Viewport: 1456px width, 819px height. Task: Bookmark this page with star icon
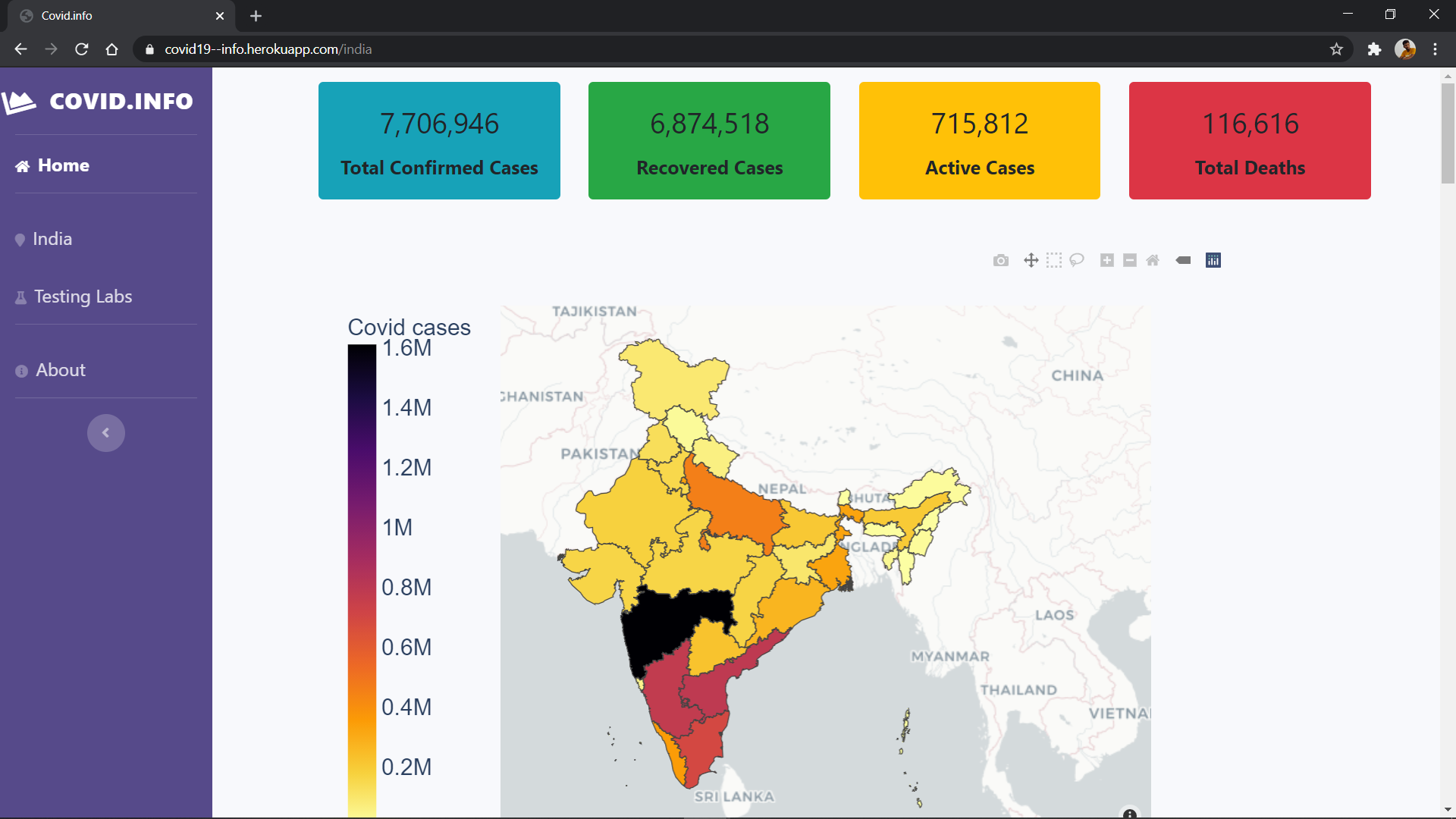click(x=1336, y=49)
